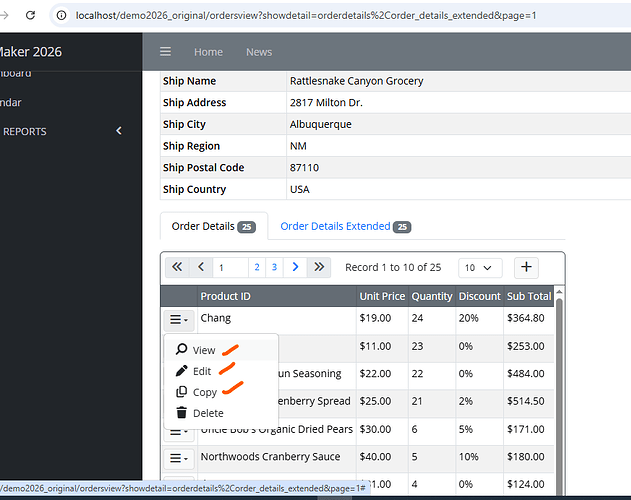Switch to Order Details tab
This screenshot has height=500, width=631.
click(x=214, y=226)
